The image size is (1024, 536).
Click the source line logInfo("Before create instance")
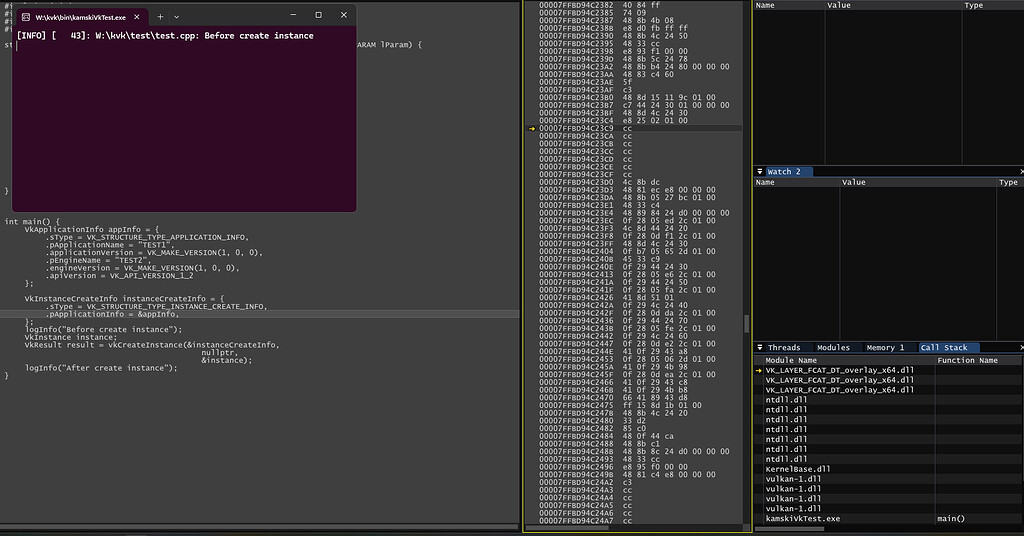coord(103,330)
